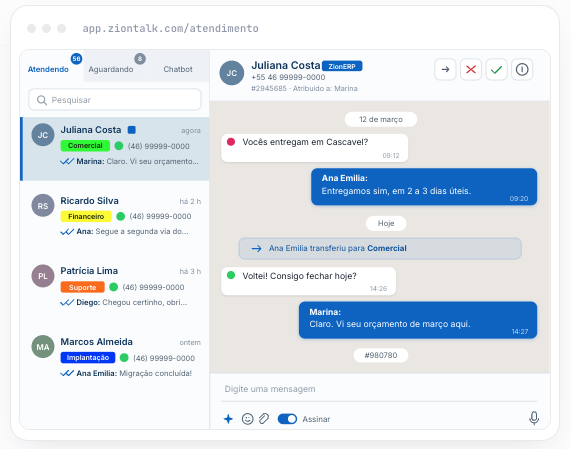Click the red X close ticket button

(x=470, y=69)
